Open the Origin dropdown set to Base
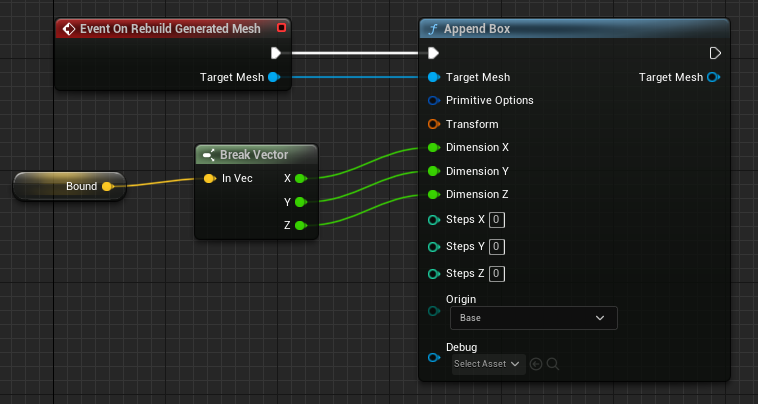This screenshot has width=758, height=404. (x=534, y=318)
